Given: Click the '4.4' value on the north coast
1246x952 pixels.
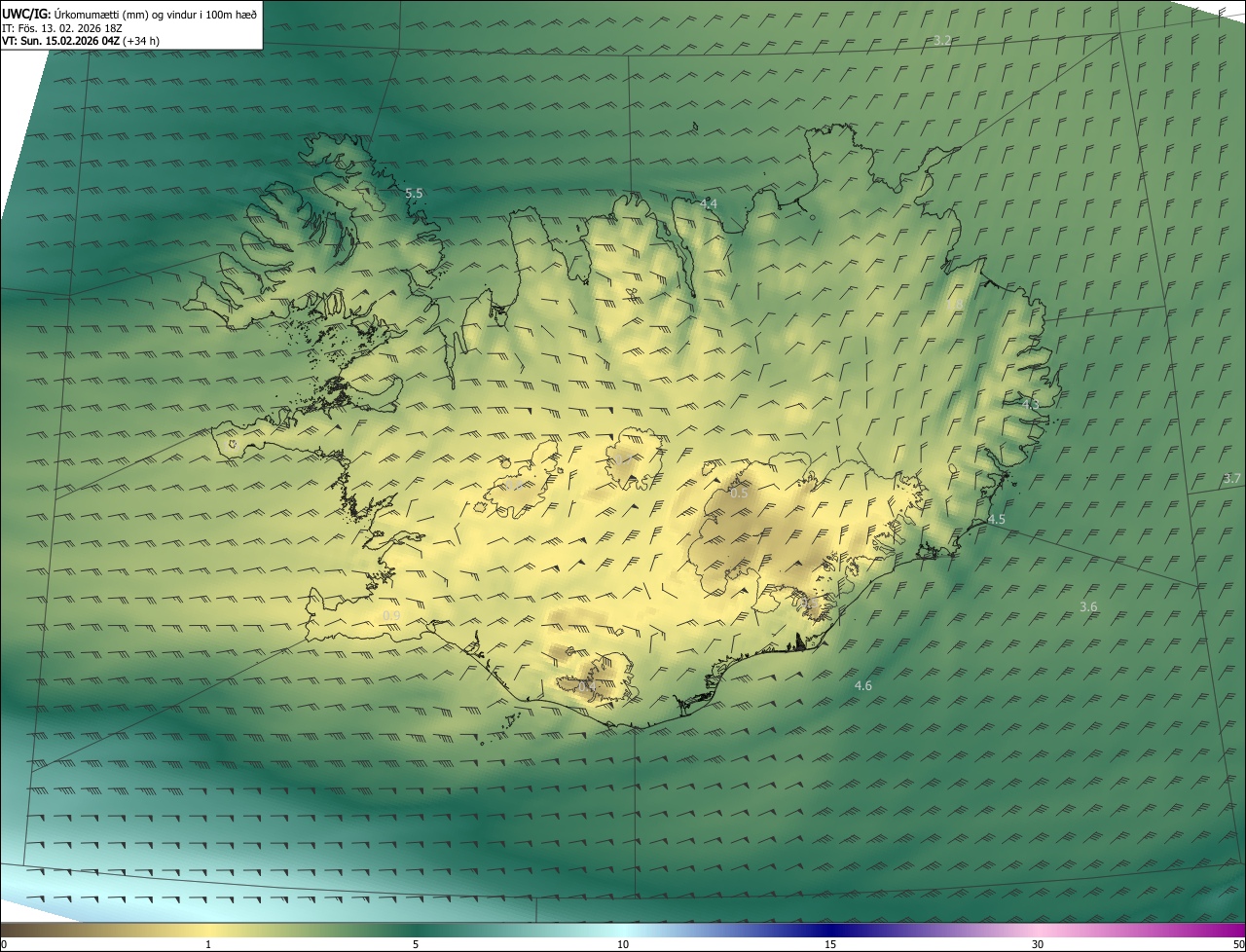Looking at the screenshot, I should pyautogui.click(x=709, y=203).
